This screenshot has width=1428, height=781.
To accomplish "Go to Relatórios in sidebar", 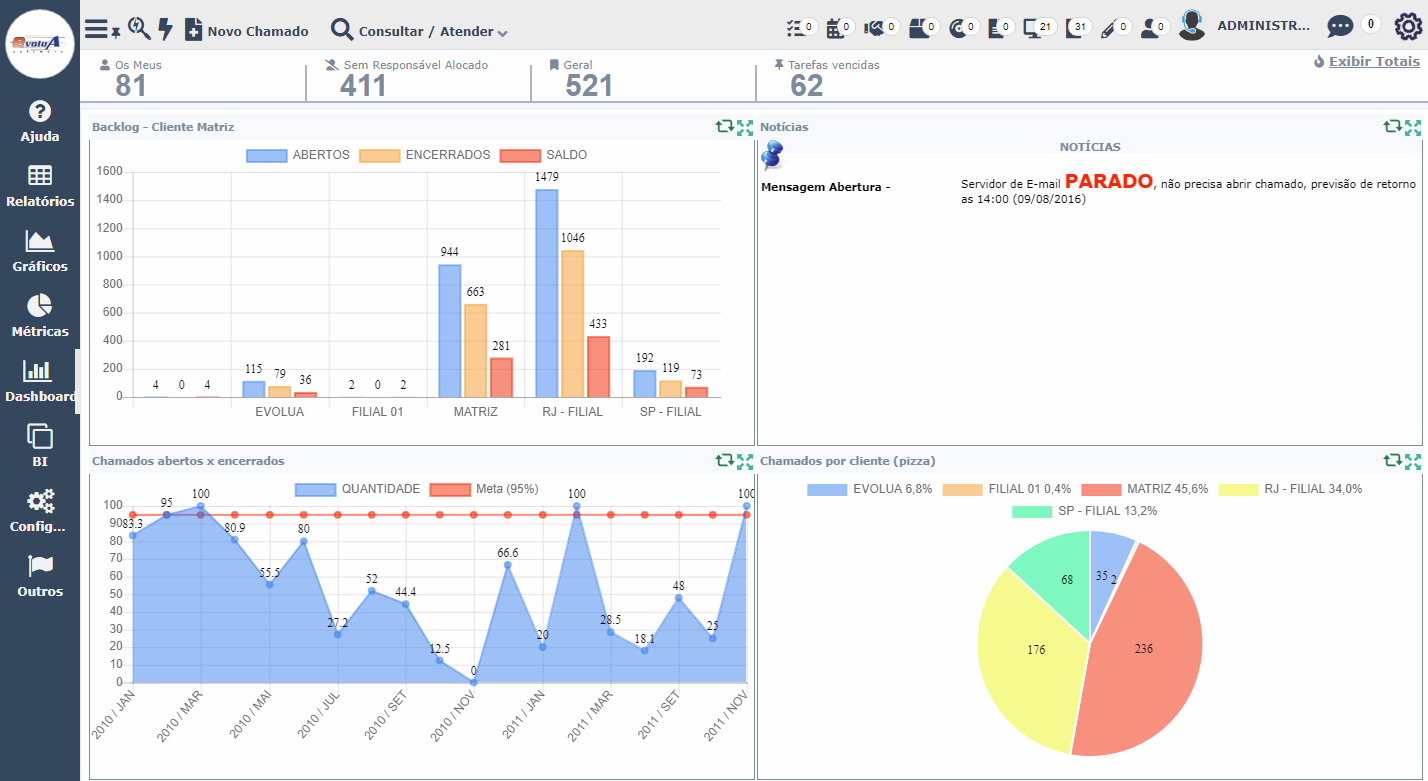I will (40, 187).
